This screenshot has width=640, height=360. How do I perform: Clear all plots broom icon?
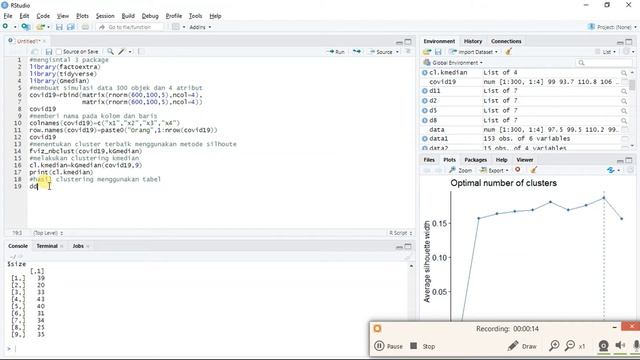click(533, 170)
